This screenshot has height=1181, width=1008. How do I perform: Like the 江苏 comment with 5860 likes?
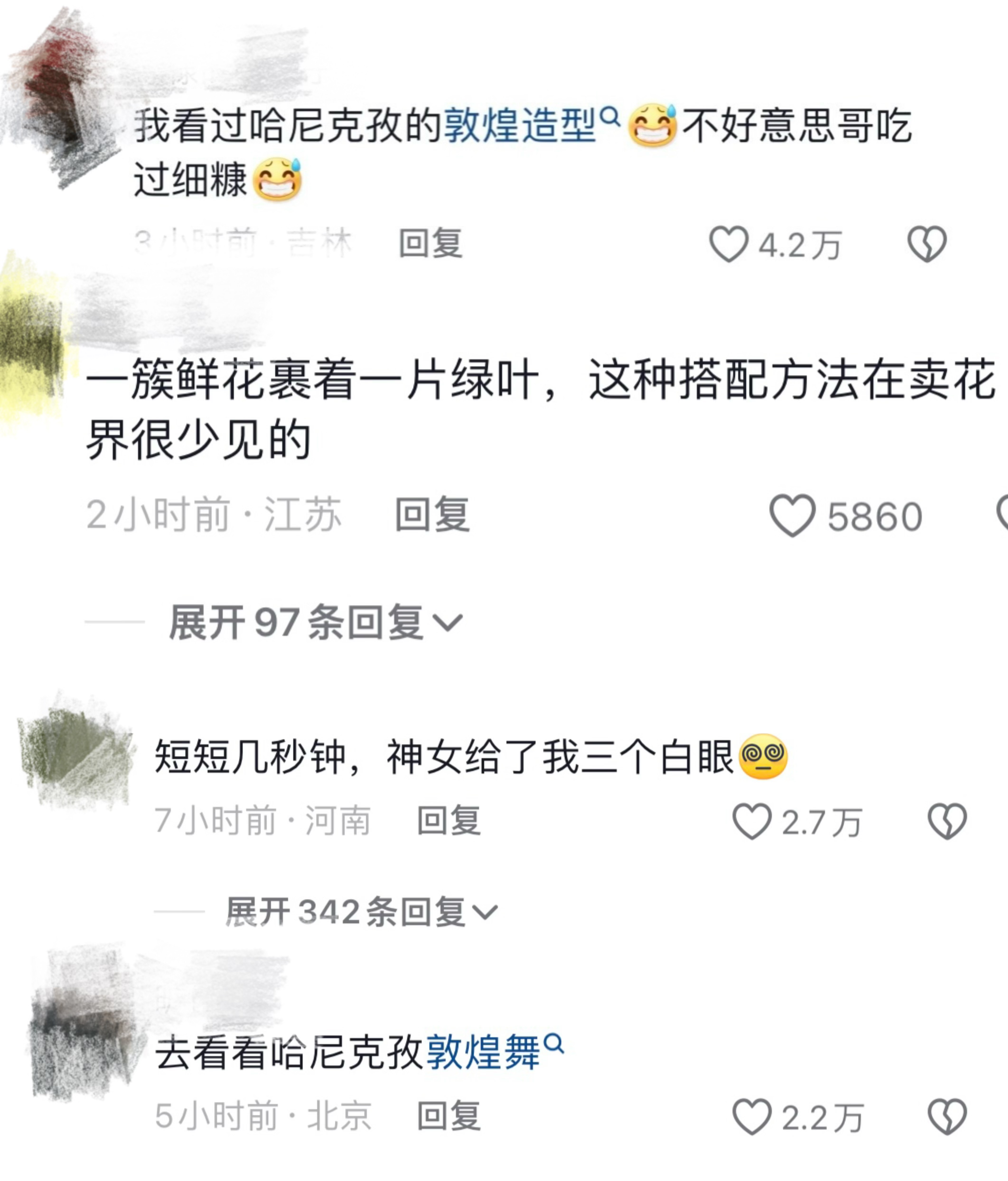(x=792, y=515)
